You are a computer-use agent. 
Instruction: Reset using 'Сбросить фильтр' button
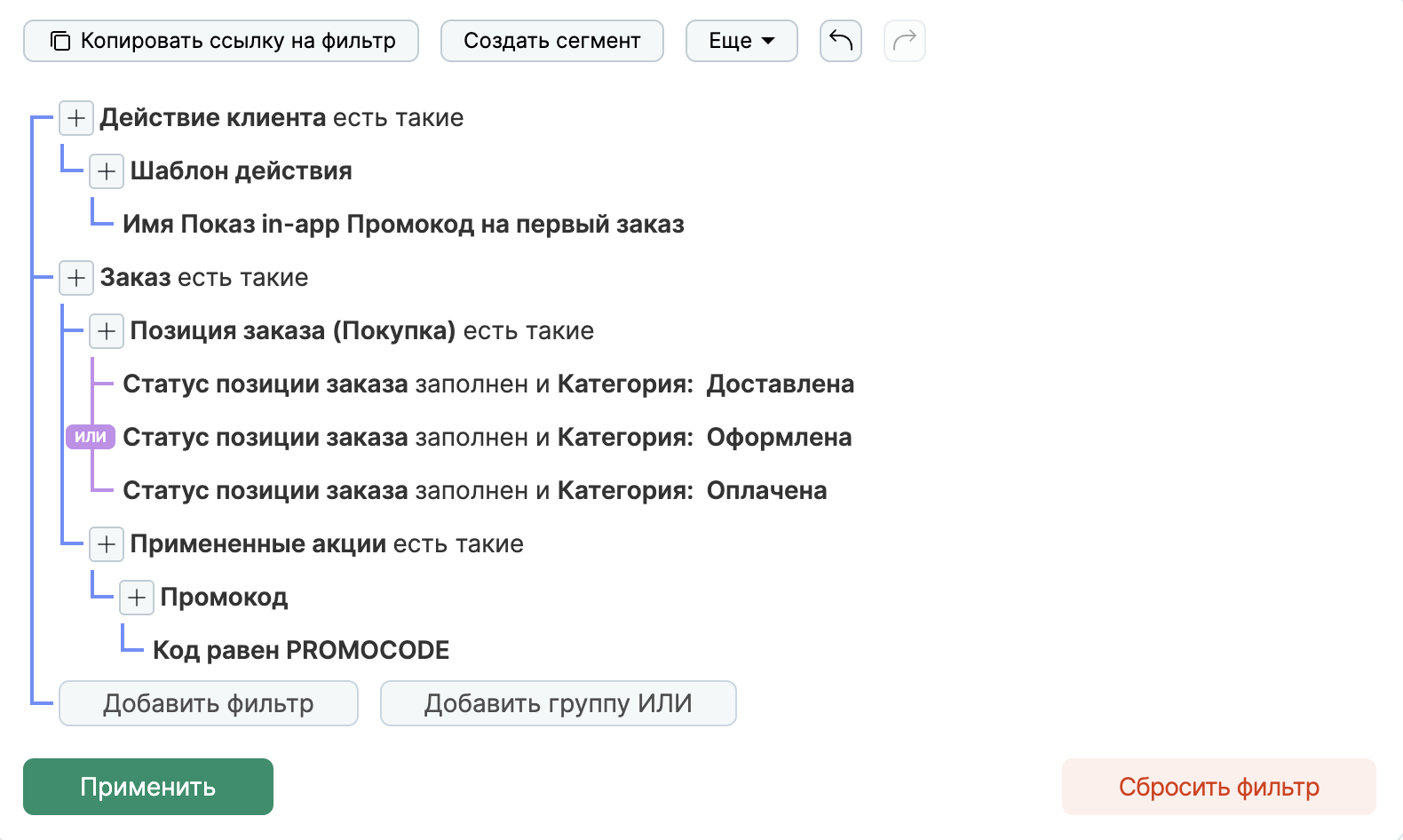(x=1219, y=787)
